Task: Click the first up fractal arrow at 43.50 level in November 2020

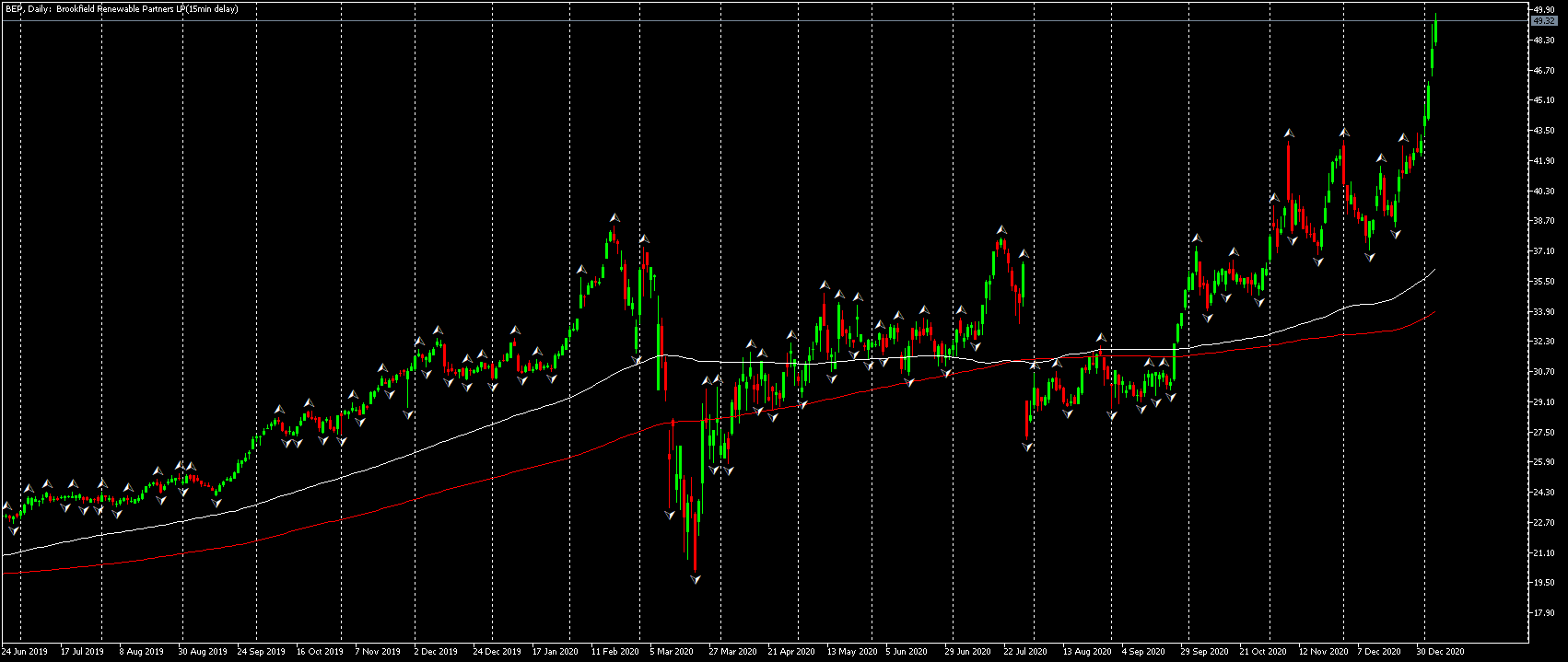Action: pyautogui.click(x=1290, y=134)
